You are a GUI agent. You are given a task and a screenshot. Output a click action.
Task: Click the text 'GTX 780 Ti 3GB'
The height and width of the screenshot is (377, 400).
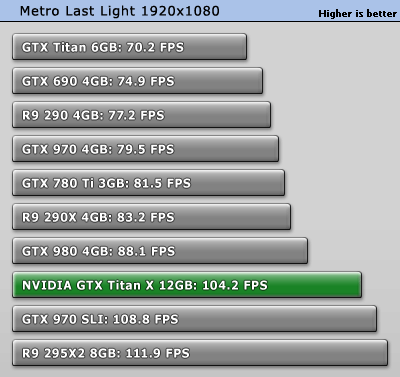pos(74,183)
